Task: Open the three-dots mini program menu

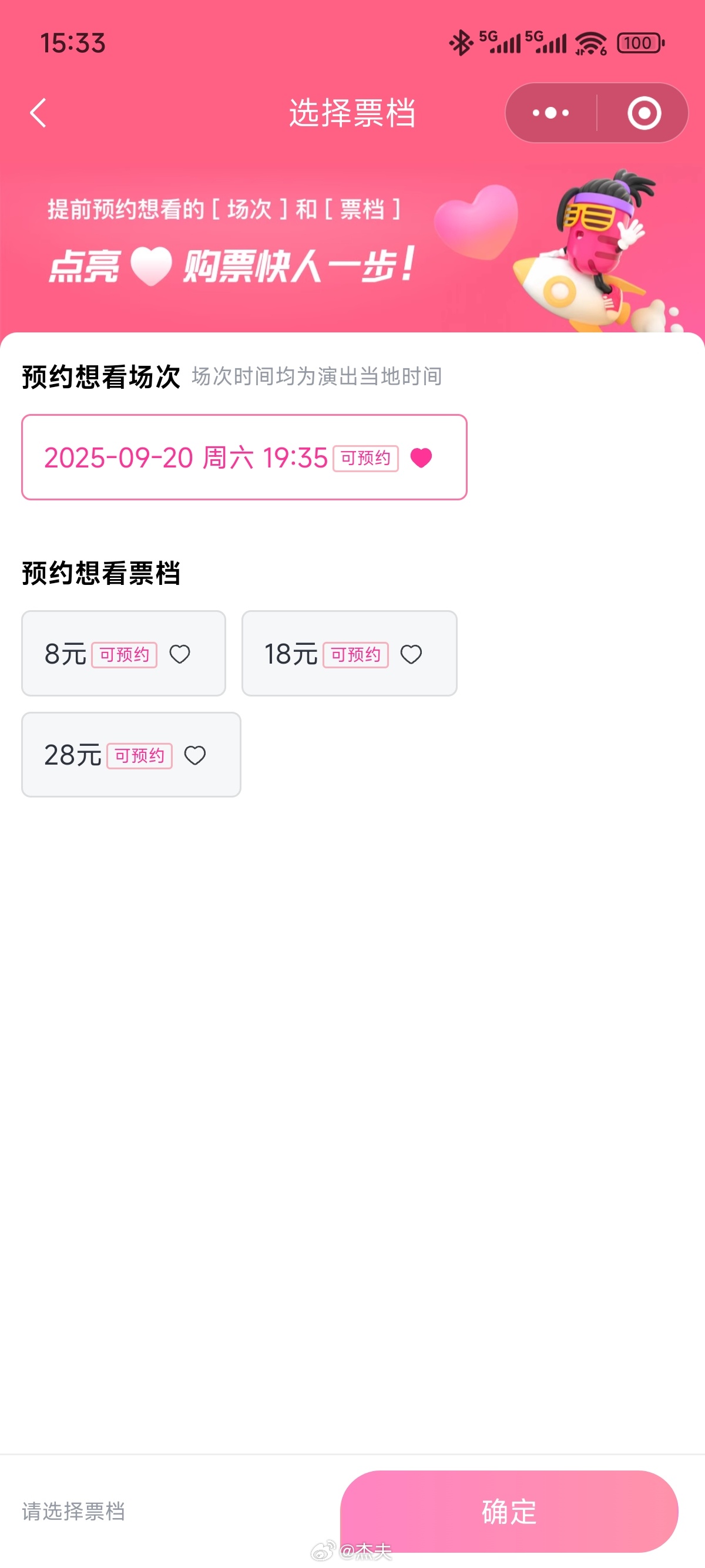Action: (550, 113)
